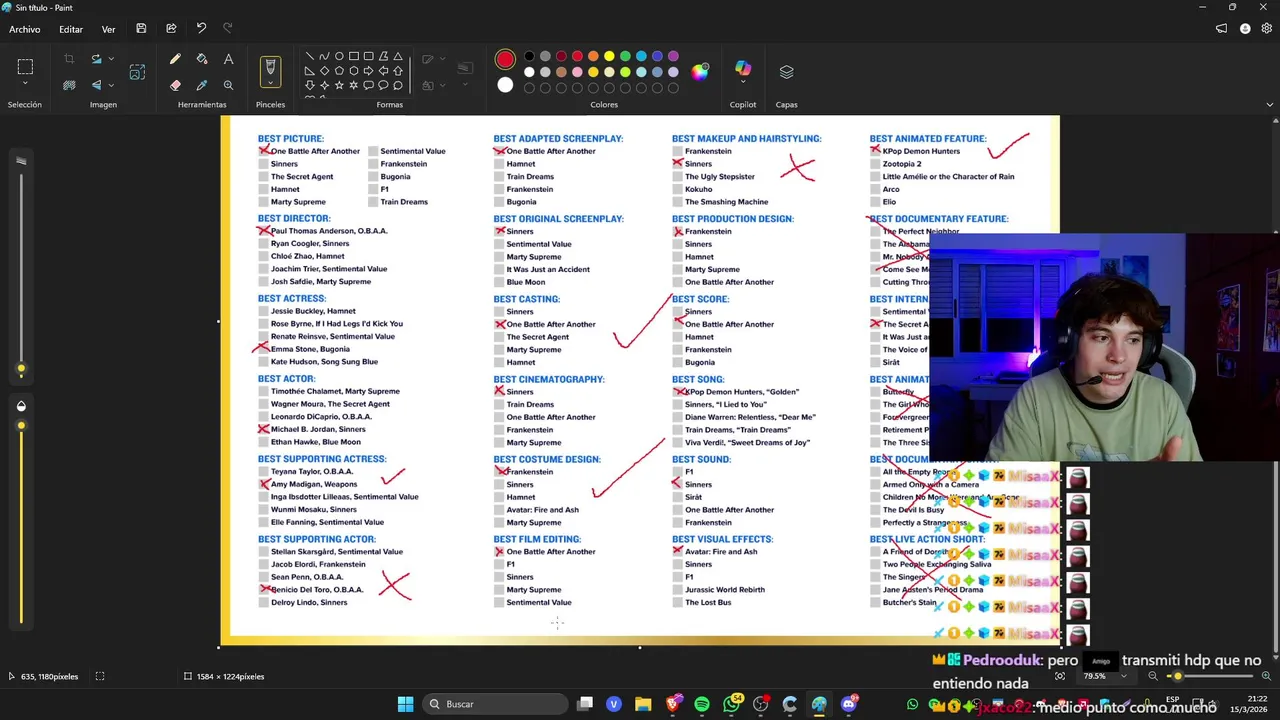Undo the last stroke
The image size is (1280, 720).
point(201,29)
